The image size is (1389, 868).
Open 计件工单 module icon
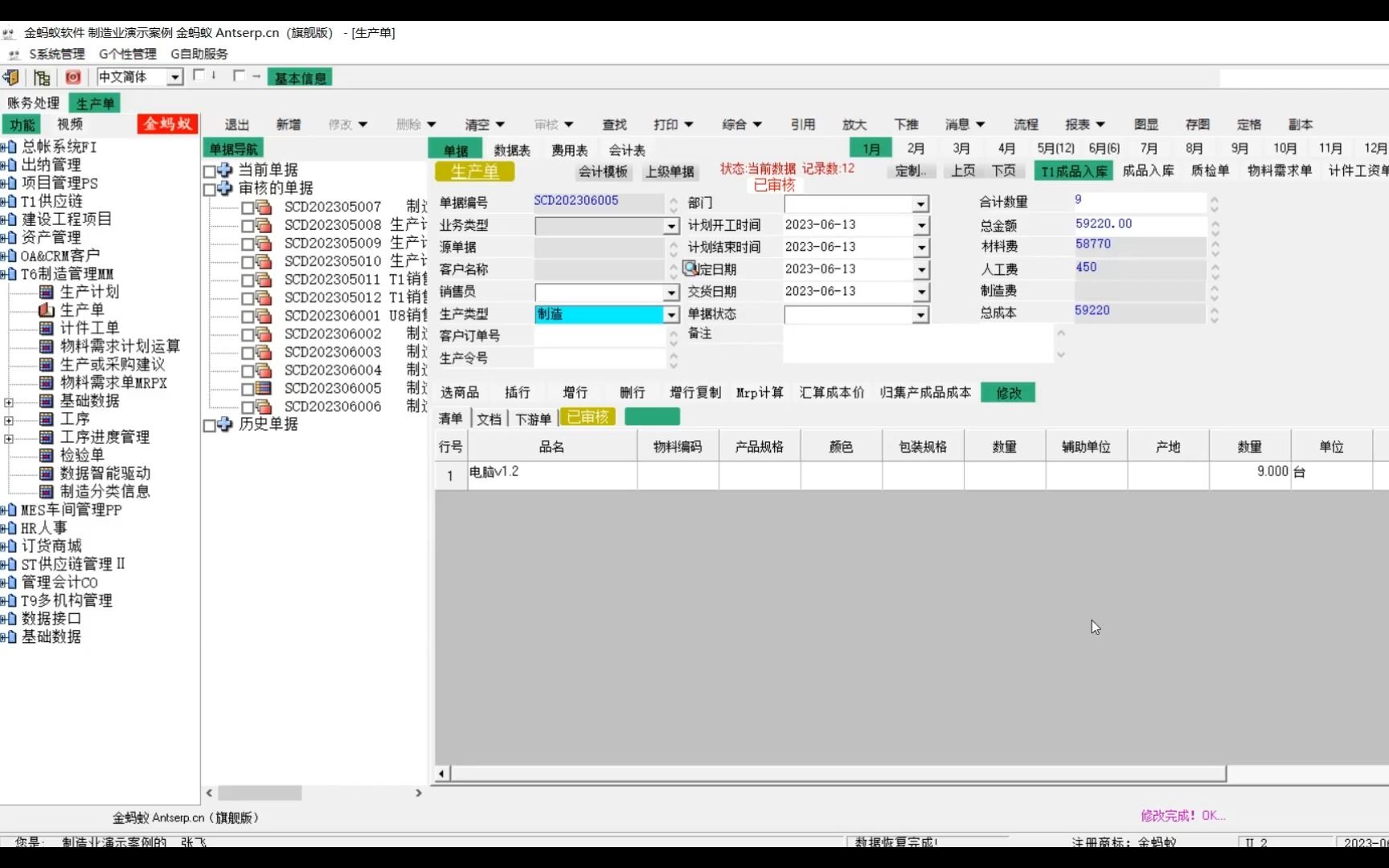[x=47, y=328]
